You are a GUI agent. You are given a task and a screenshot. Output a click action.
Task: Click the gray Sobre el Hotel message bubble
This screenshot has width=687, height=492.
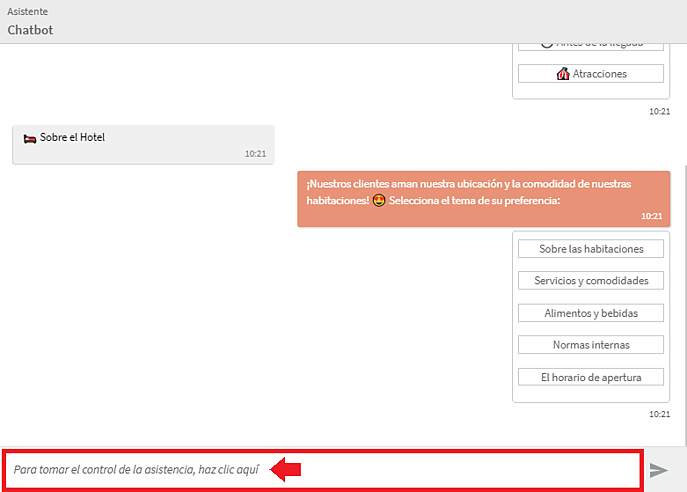click(x=143, y=145)
